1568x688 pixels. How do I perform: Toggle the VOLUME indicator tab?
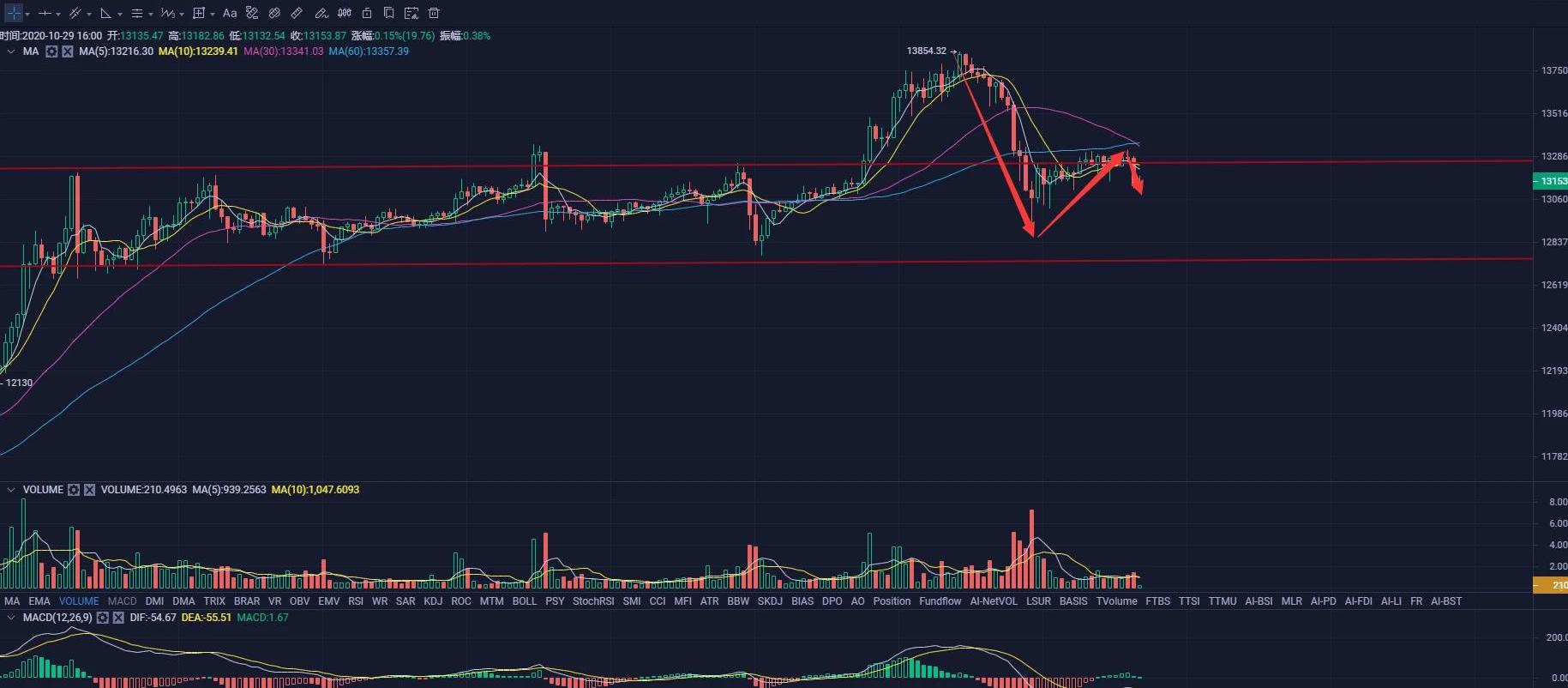point(79,601)
